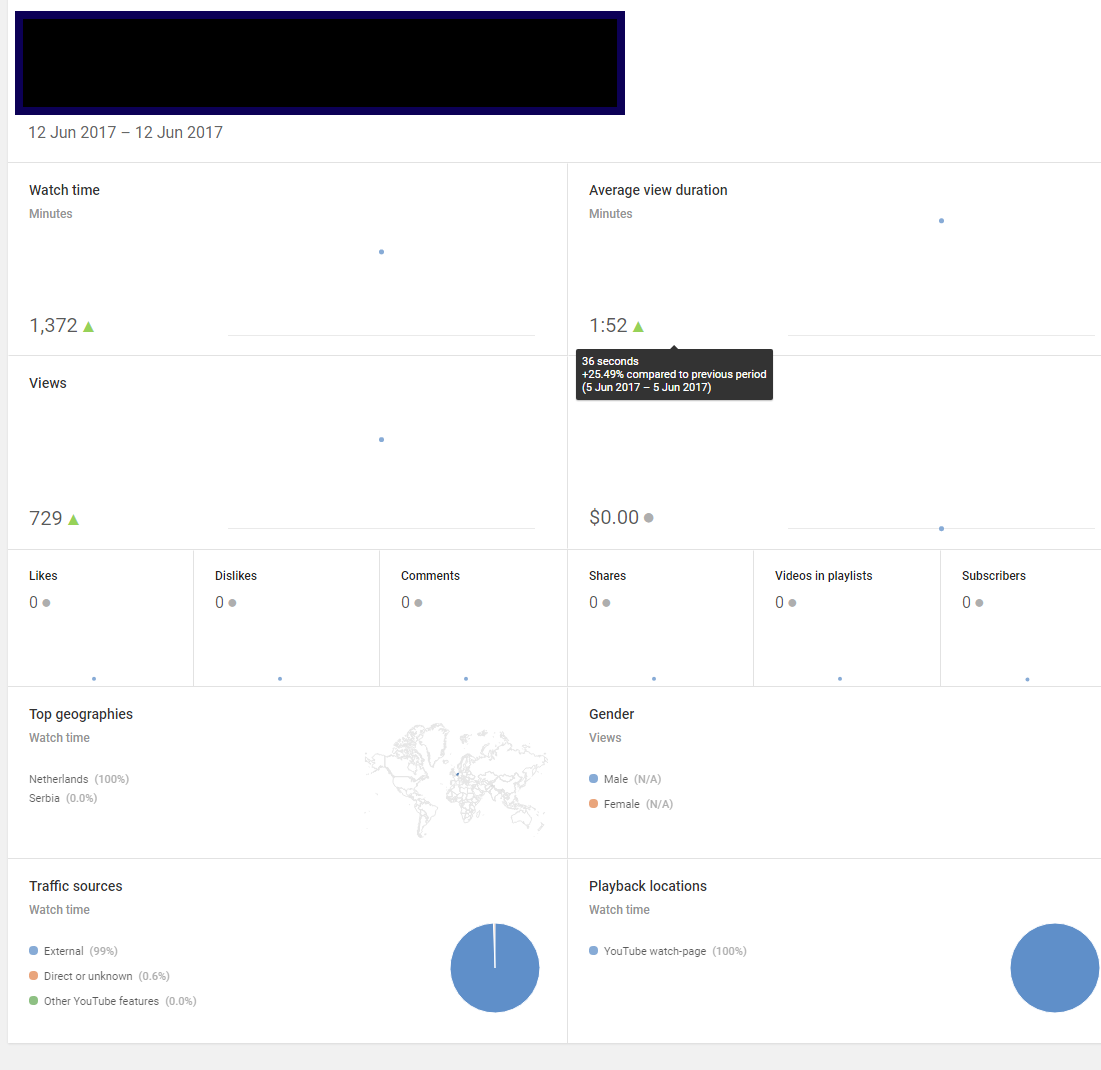Open the Dislikes metric card
Viewport: 1101px width, 1070px height.
click(x=286, y=618)
